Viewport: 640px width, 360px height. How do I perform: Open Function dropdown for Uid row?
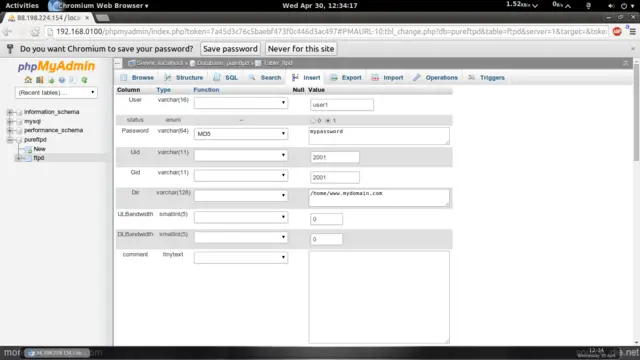coord(241,155)
